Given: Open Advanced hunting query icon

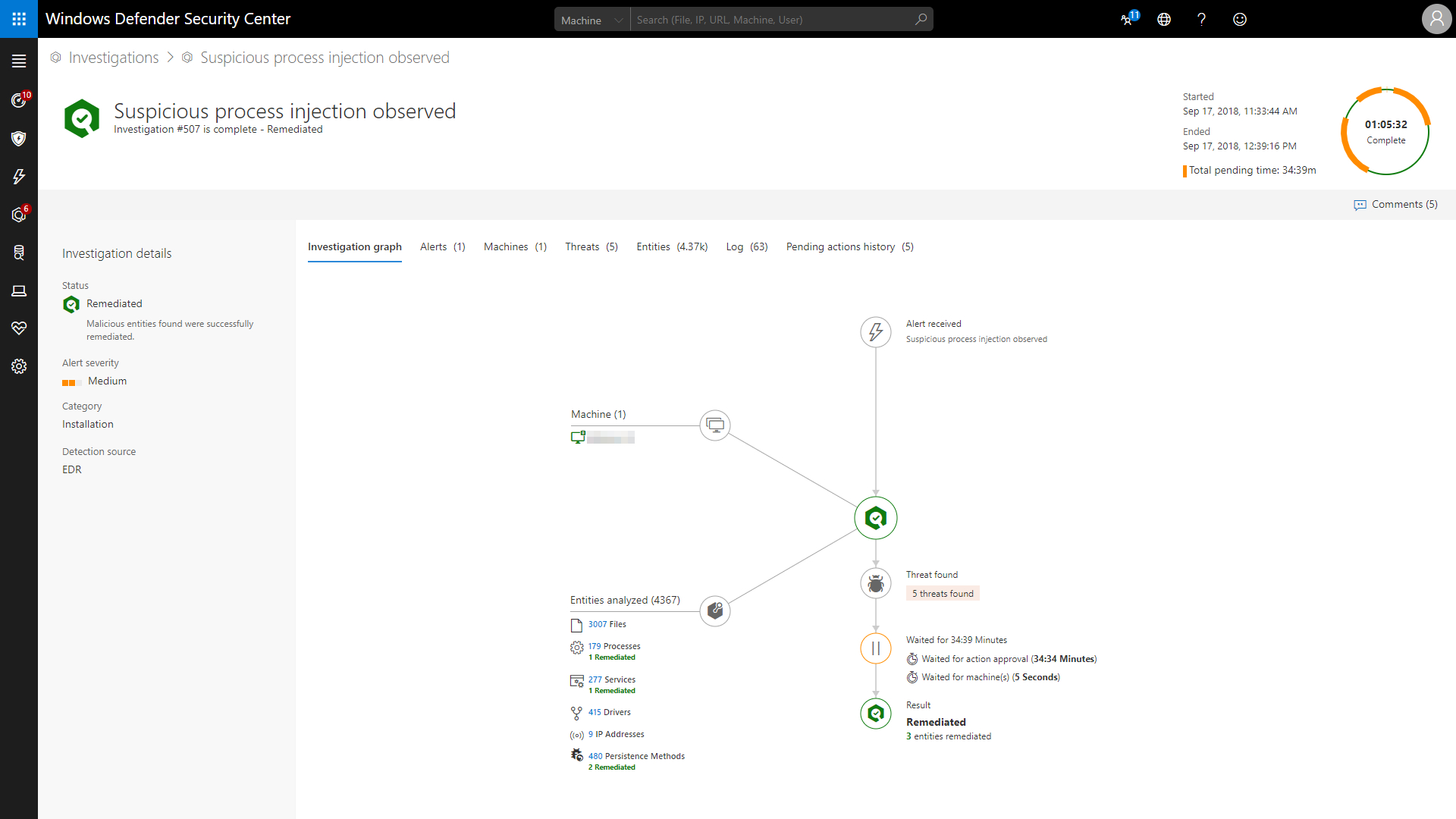Looking at the screenshot, I should pyautogui.click(x=19, y=253).
